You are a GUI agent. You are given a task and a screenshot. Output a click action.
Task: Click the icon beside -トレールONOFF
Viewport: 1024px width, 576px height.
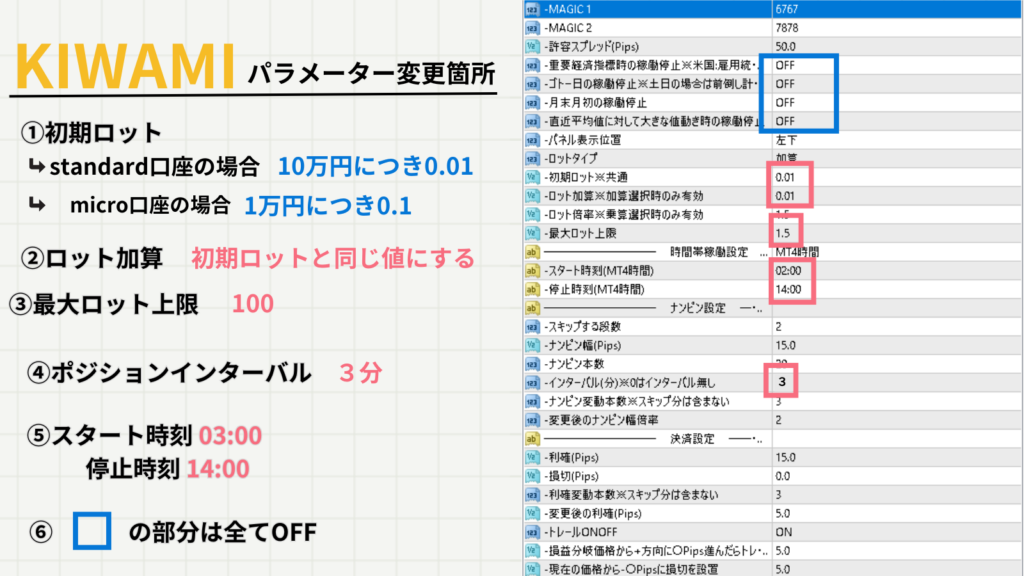(x=532, y=532)
